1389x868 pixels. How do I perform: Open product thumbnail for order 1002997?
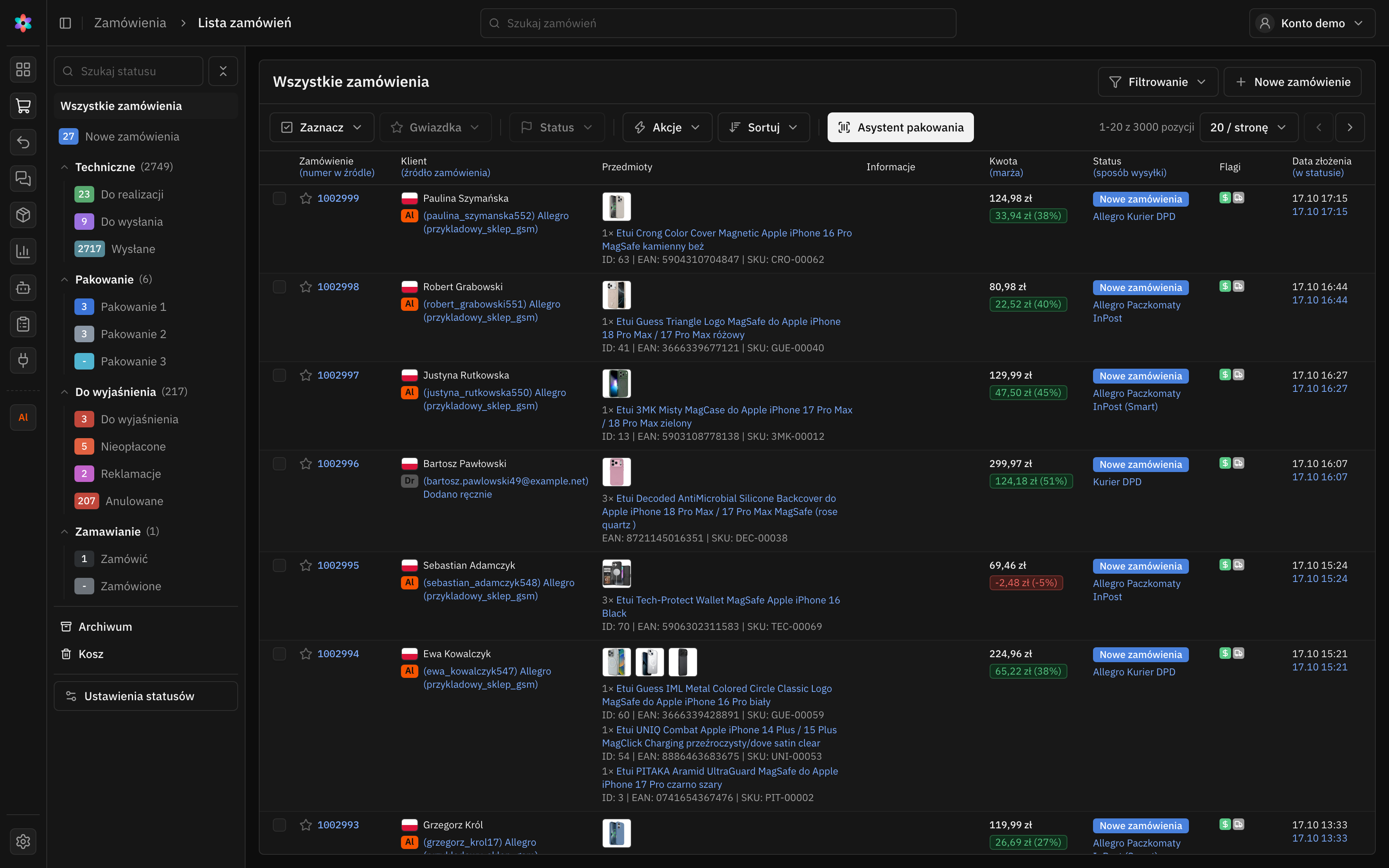[x=616, y=384]
